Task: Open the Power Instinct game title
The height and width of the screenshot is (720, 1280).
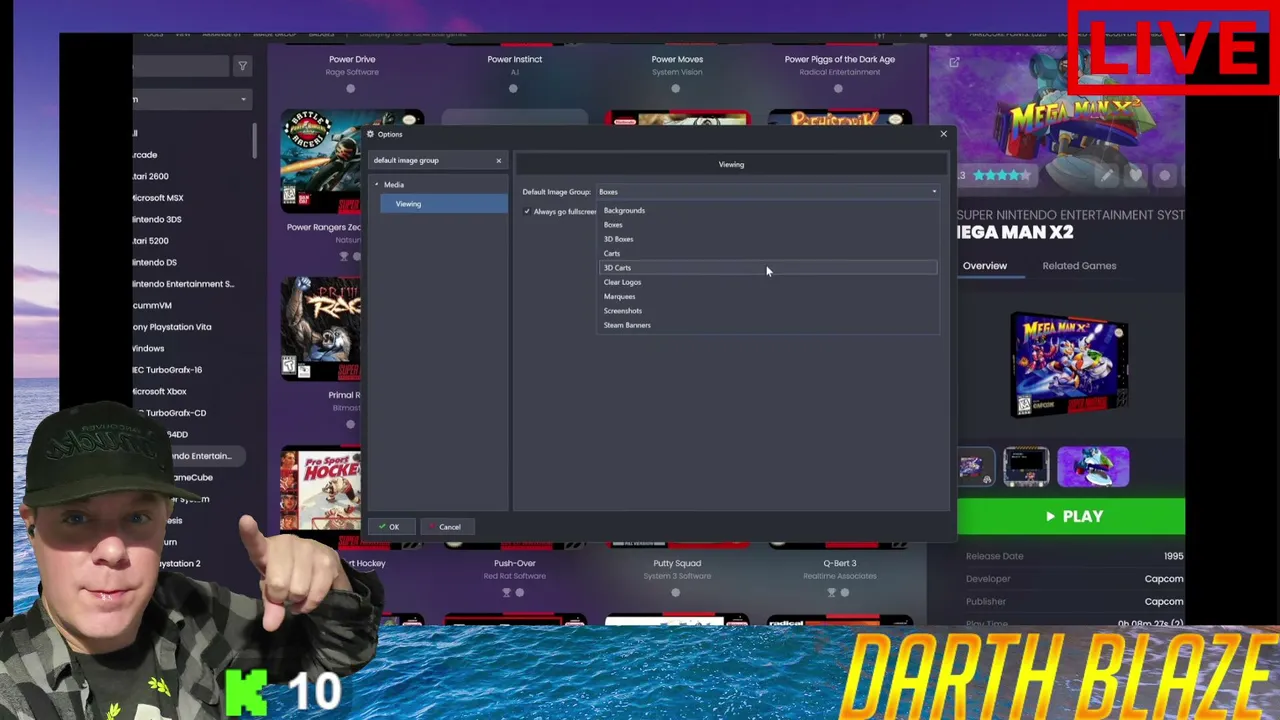Action: click(514, 59)
